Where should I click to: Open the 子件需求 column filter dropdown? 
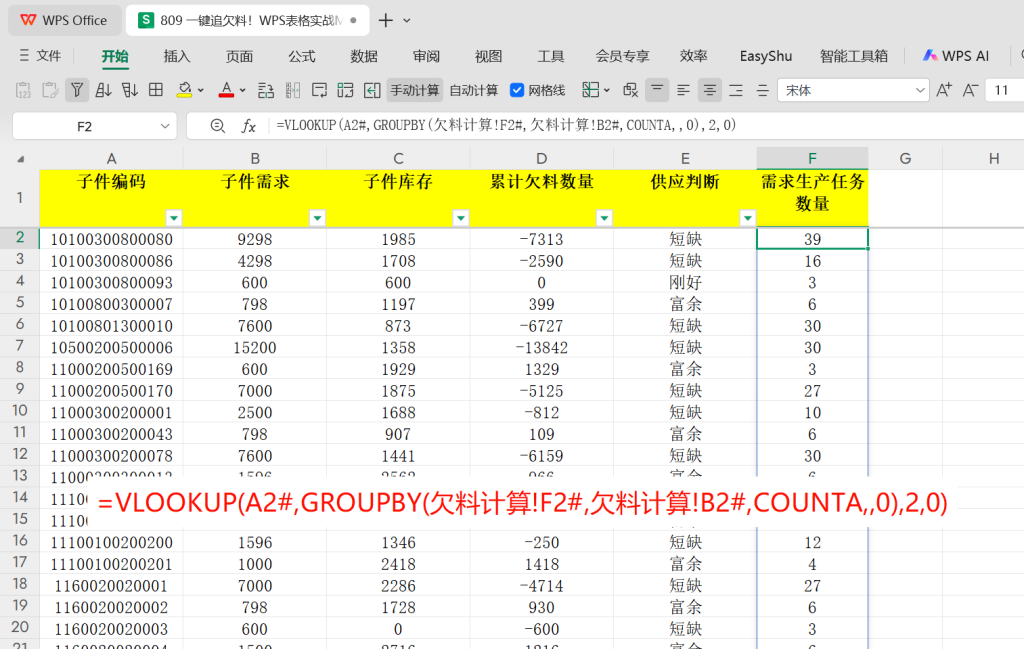(317, 217)
